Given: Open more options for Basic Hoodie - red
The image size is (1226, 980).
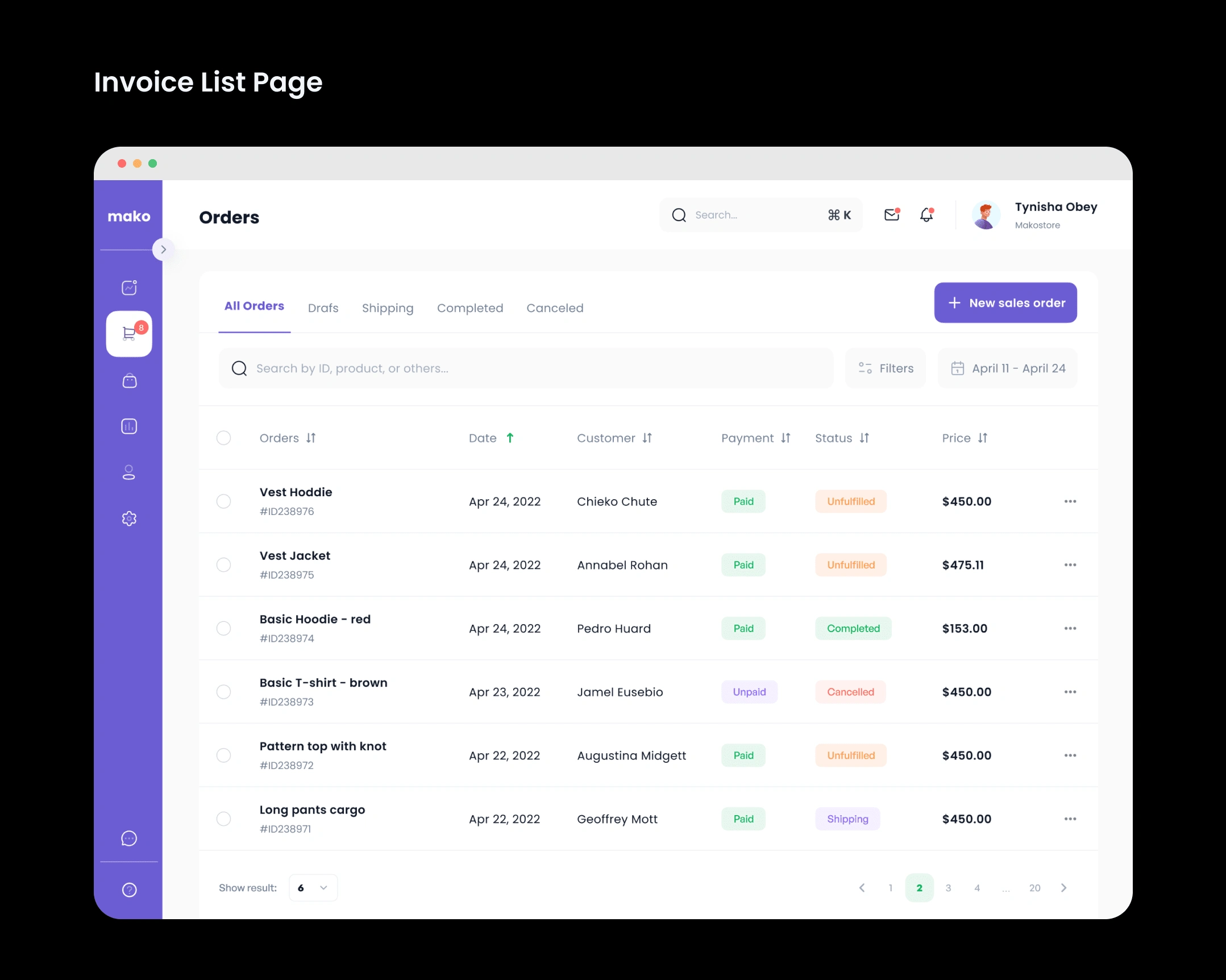Looking at the screenshot, I should 1070,629.
